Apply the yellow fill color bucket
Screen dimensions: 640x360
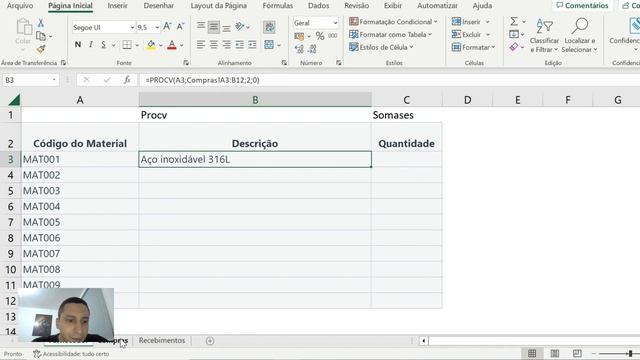coord(151,44)
